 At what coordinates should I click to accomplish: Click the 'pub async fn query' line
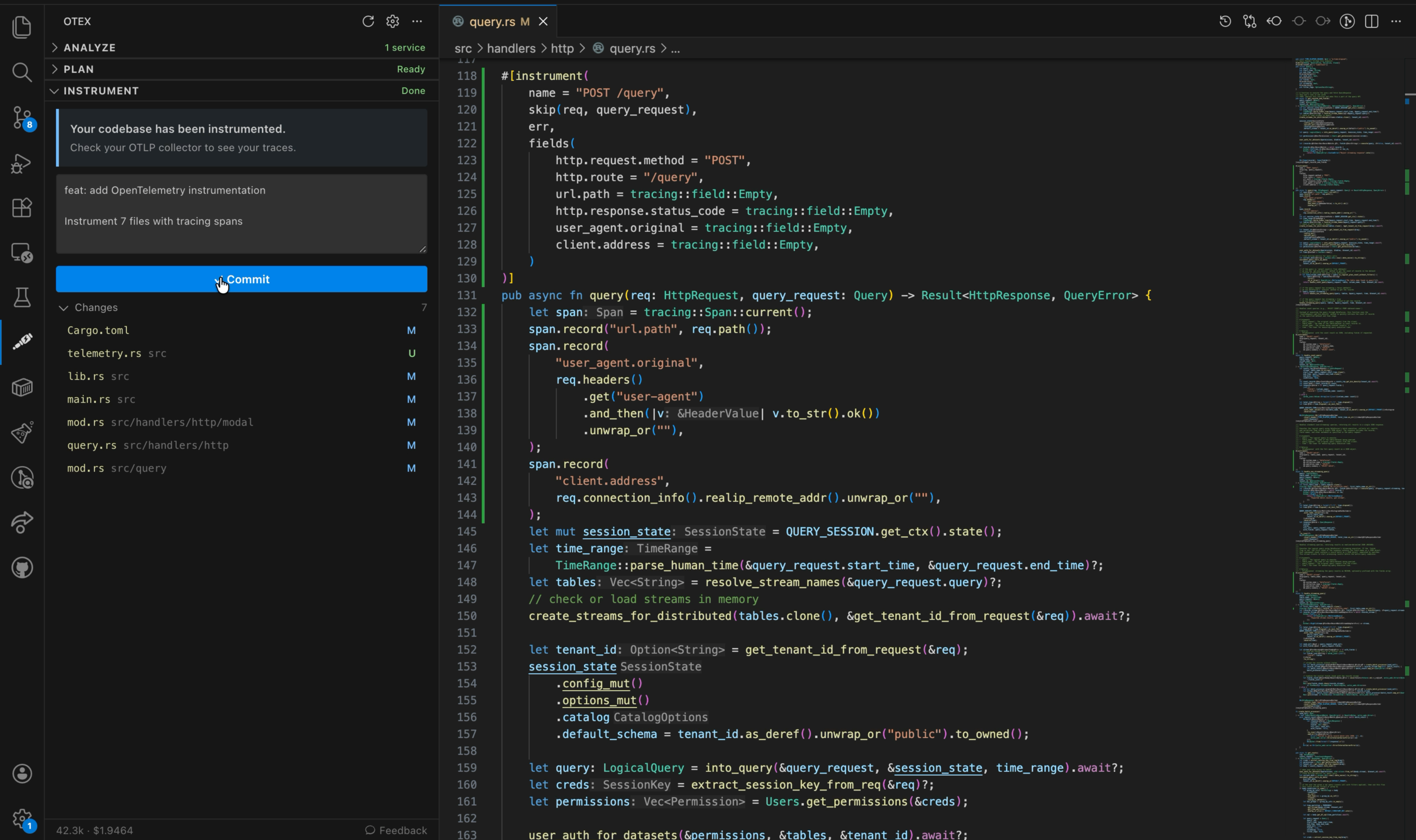(x=826, y=295)
